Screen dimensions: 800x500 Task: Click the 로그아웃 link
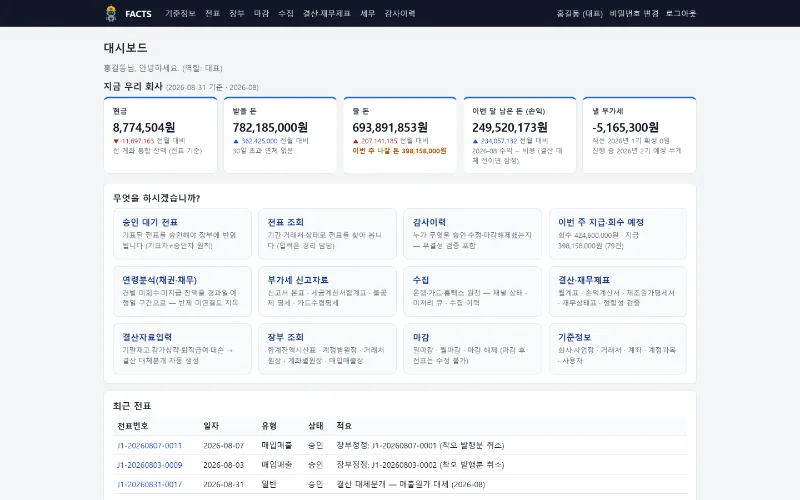pos(681,14)
